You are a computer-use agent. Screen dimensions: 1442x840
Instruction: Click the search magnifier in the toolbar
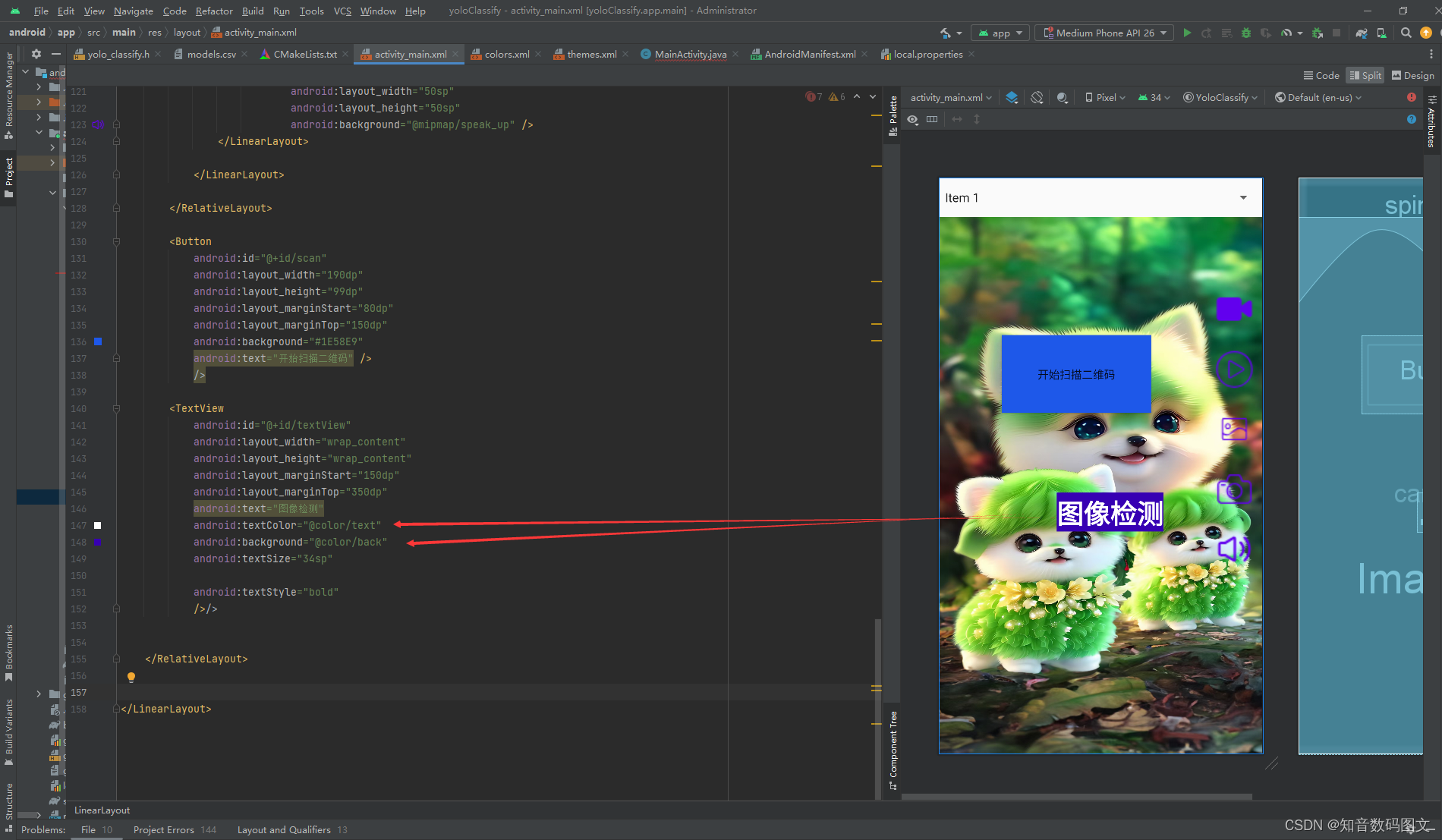1406,33
